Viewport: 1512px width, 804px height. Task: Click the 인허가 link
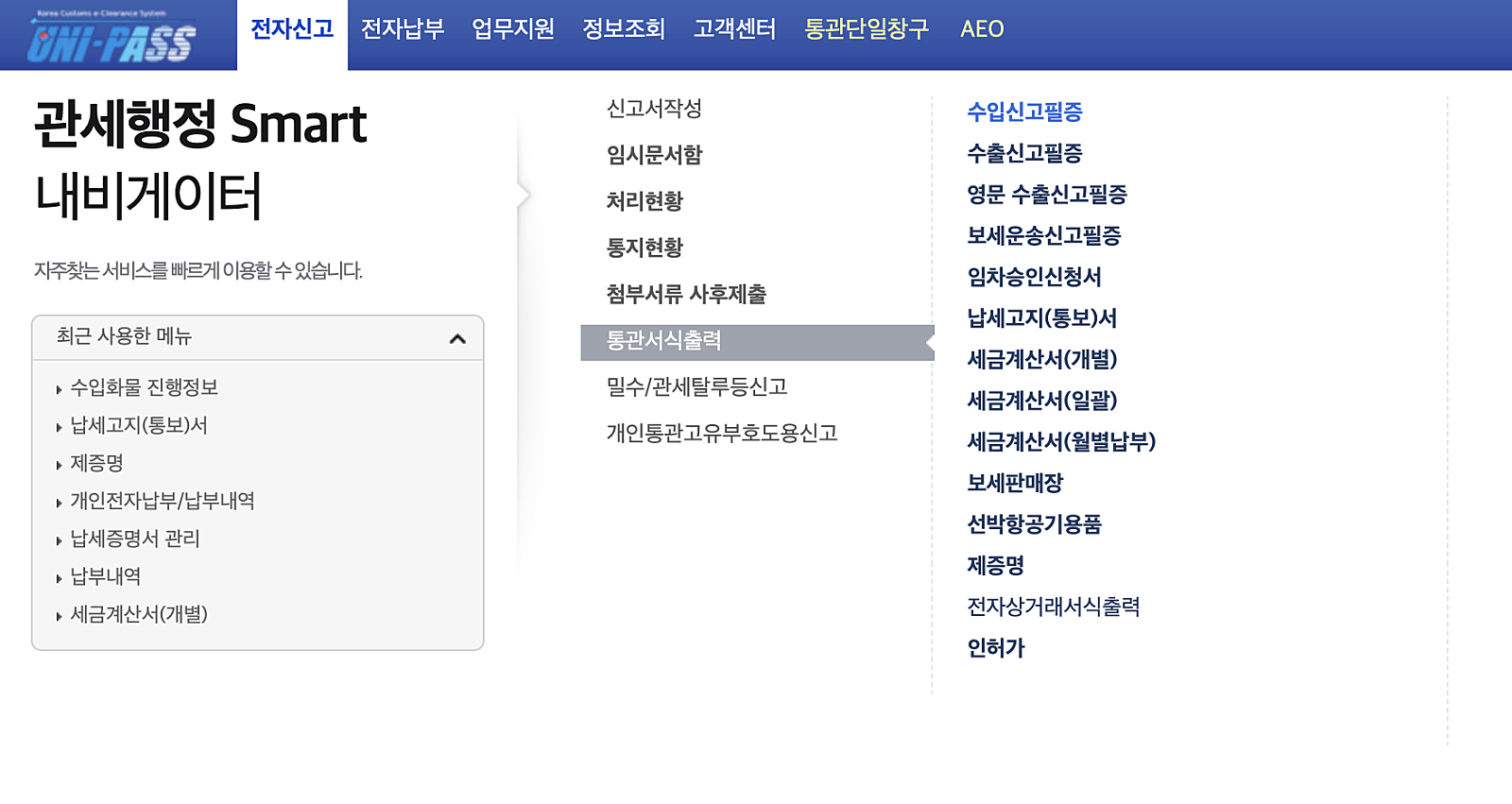(x=995, y=648)
